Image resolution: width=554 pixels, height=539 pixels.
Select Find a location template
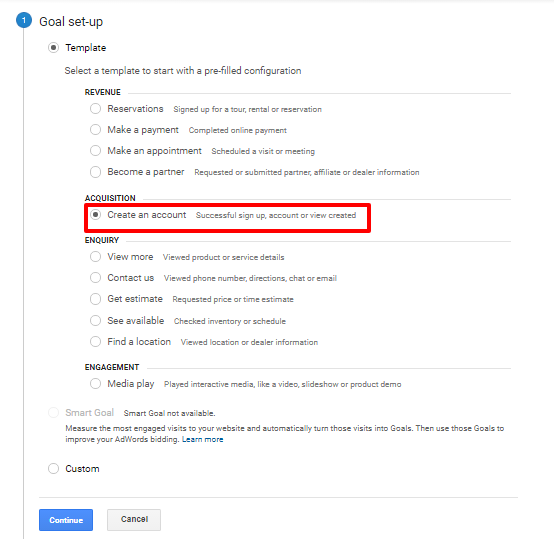95,342
